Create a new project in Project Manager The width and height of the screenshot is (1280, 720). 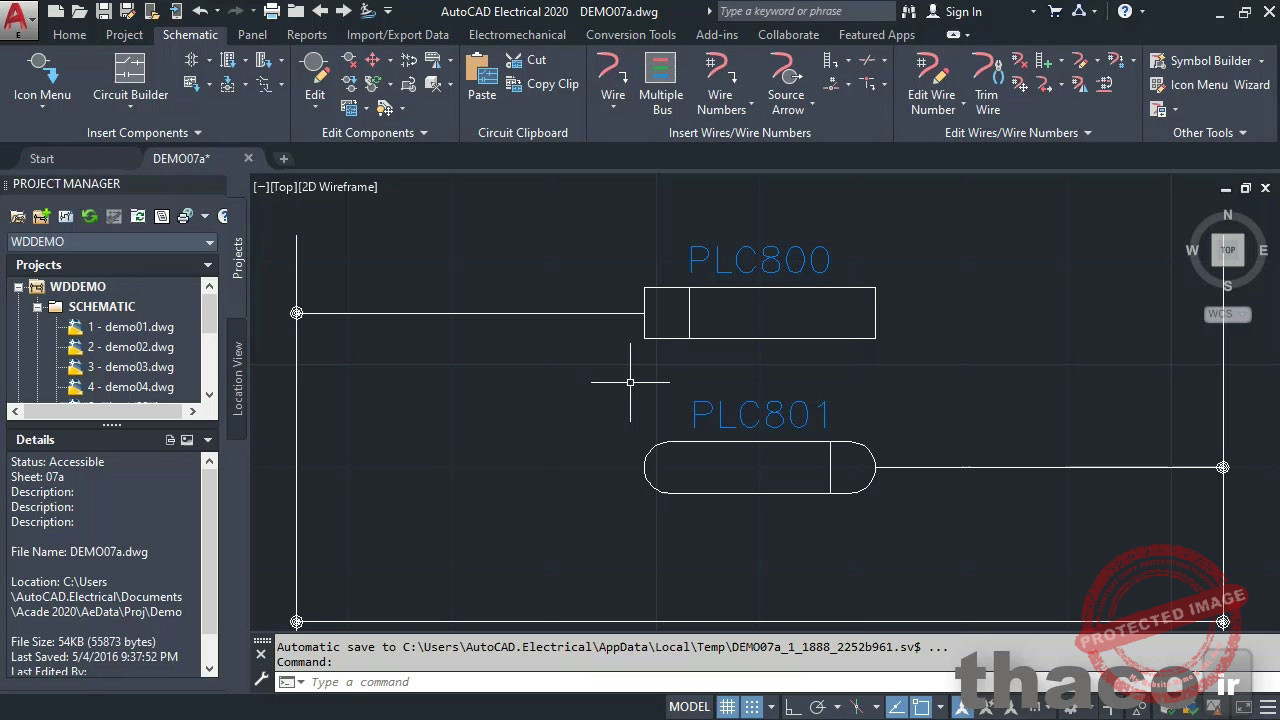pos(41,215)
